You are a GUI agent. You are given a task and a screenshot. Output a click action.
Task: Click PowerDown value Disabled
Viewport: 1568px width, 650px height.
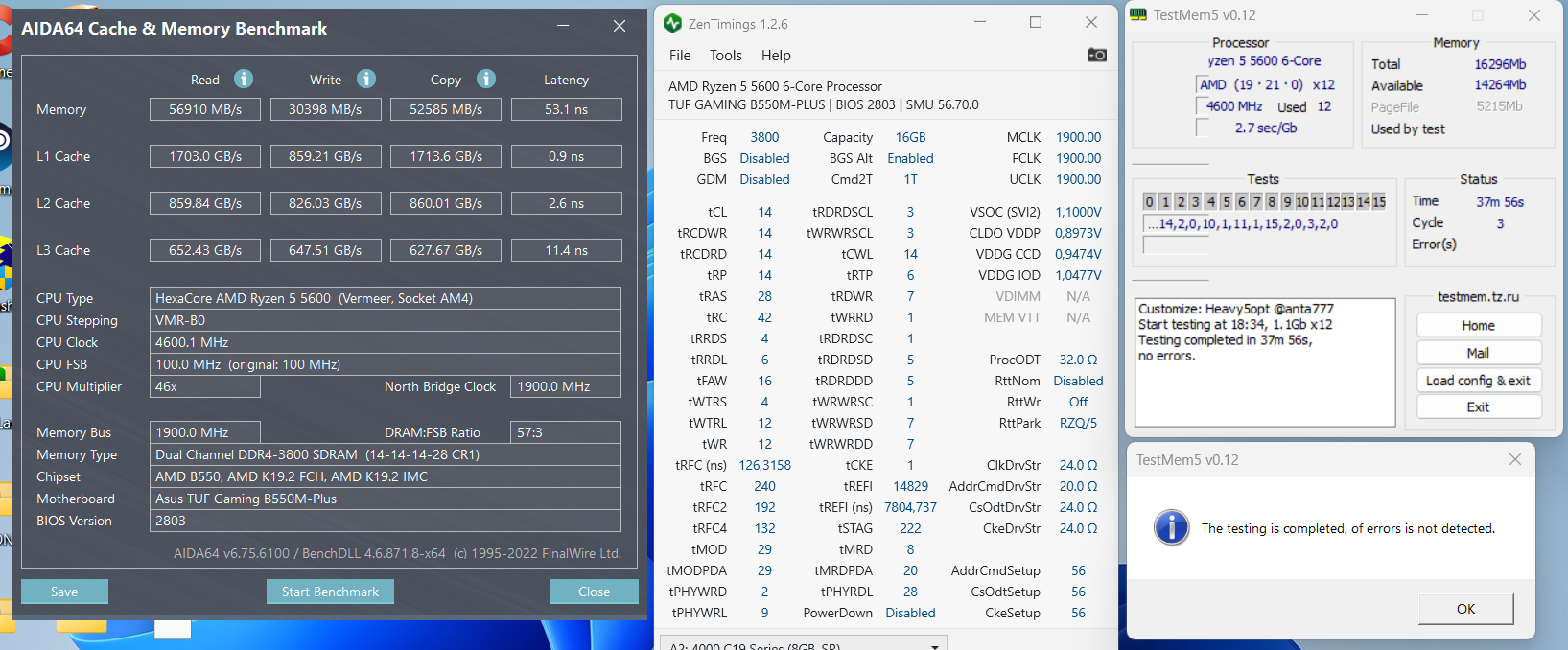click(x=910, y=613)
